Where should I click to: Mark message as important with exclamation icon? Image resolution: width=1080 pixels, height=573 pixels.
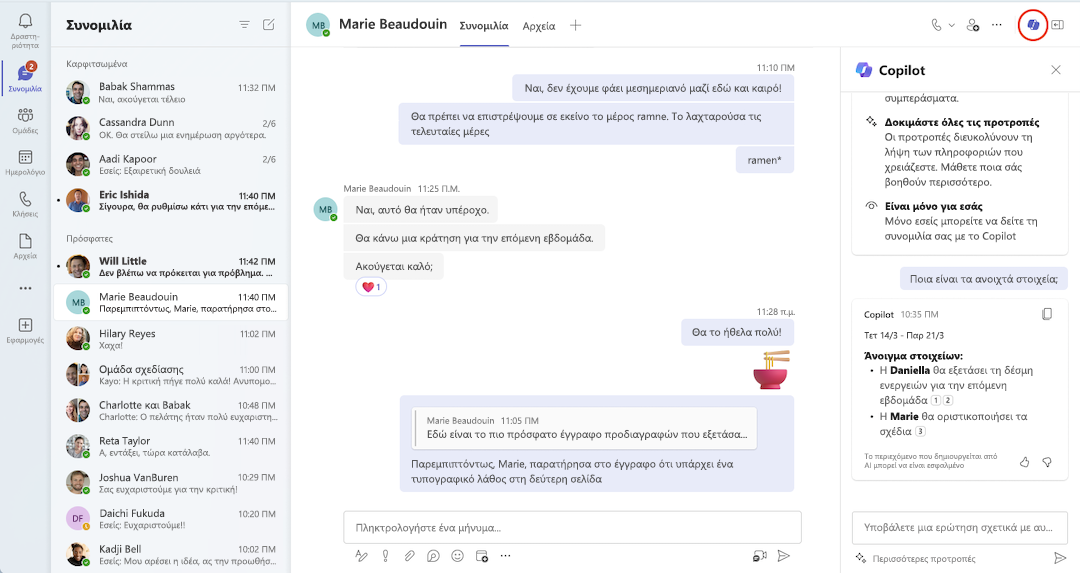(x=386, y=556)
